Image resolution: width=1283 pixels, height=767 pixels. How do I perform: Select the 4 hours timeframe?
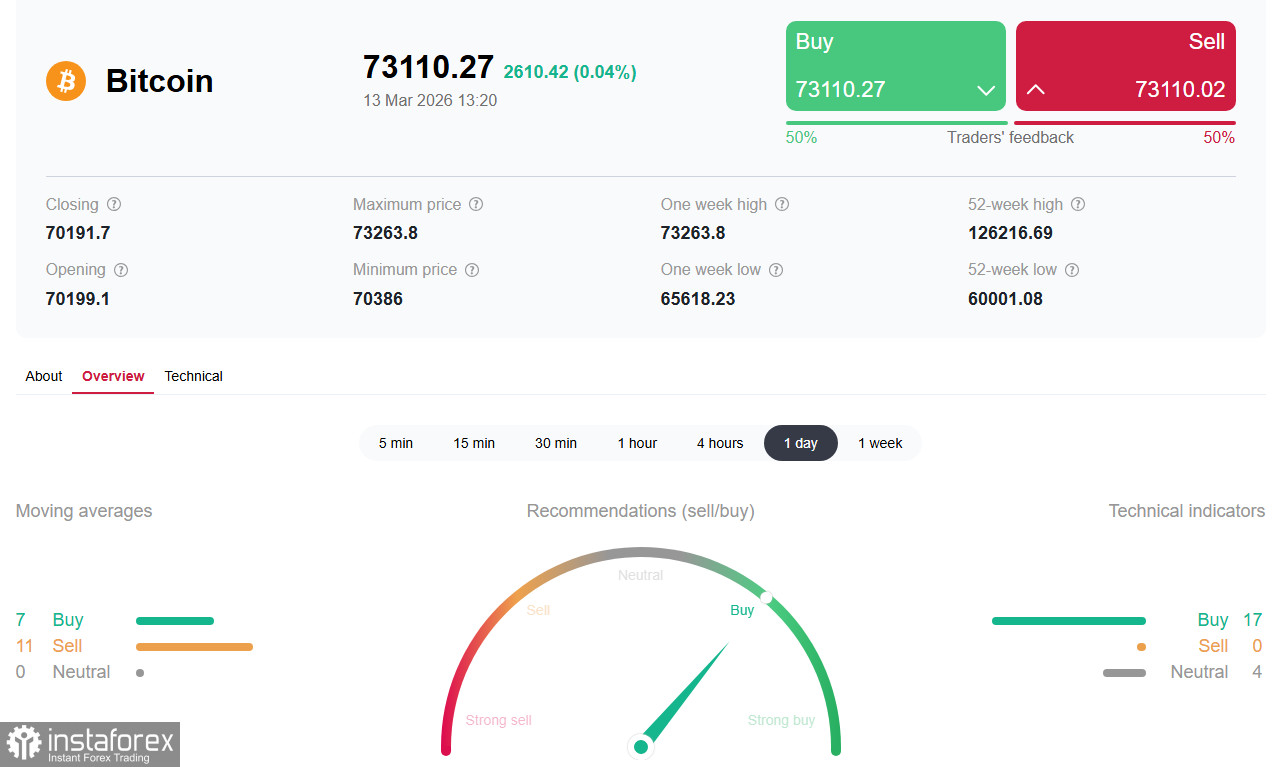(720, 443)
